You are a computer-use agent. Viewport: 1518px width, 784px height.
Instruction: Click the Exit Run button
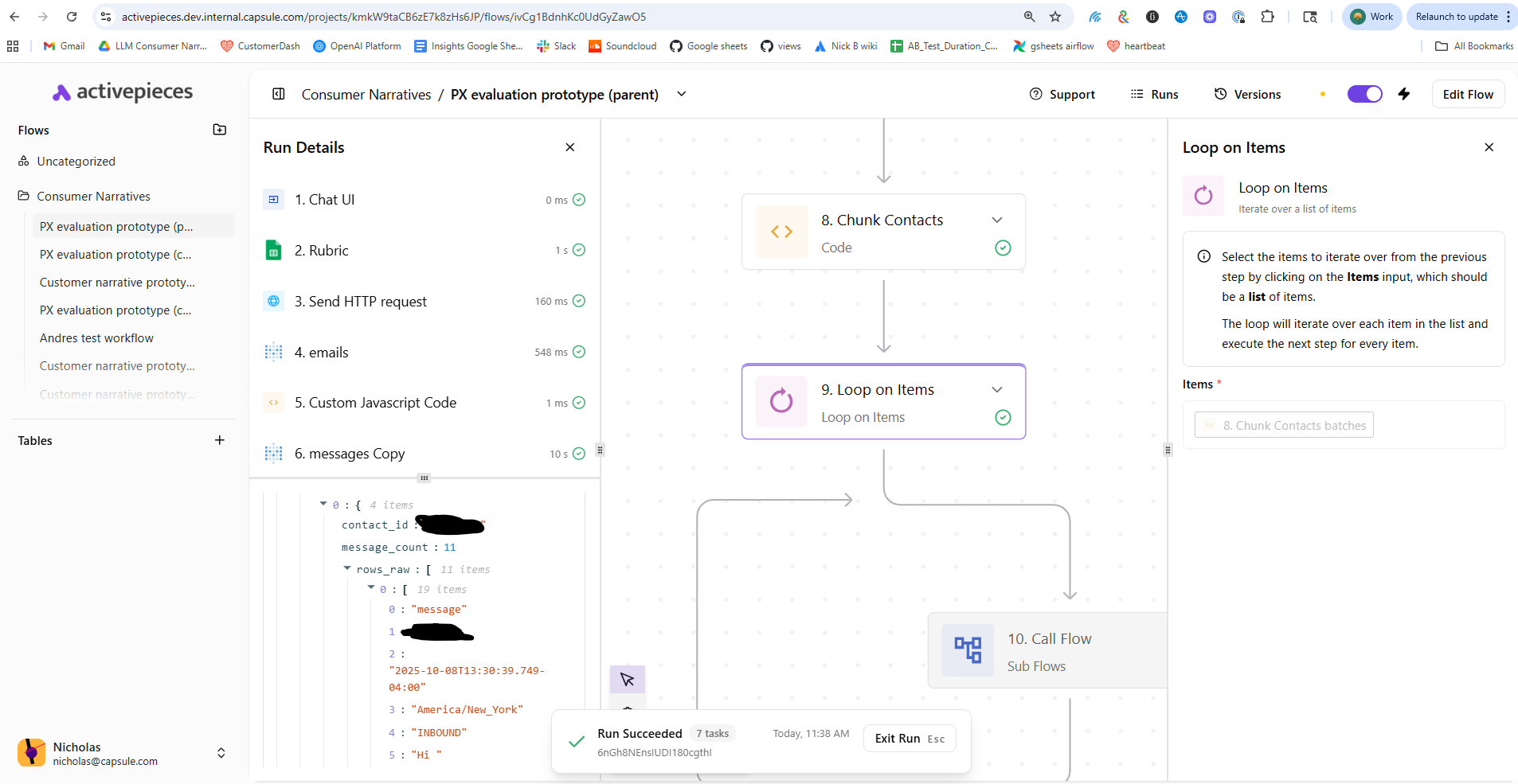[x=909, y=739]
